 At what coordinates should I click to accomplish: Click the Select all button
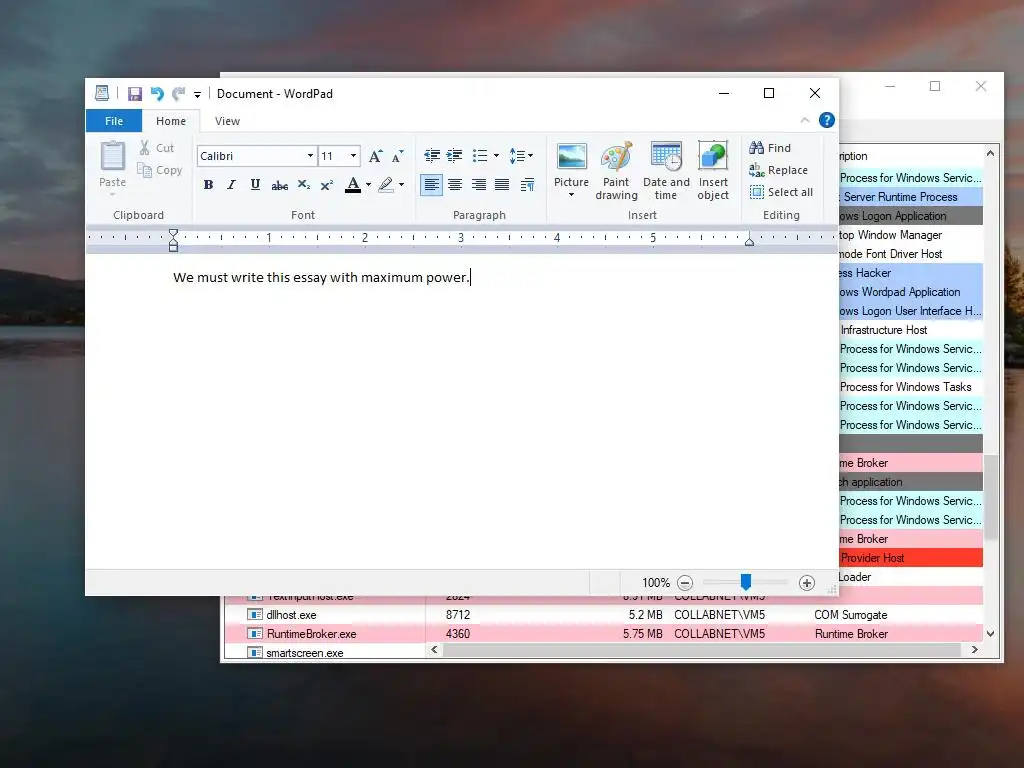pyautogui.click(x=782, y=192)
